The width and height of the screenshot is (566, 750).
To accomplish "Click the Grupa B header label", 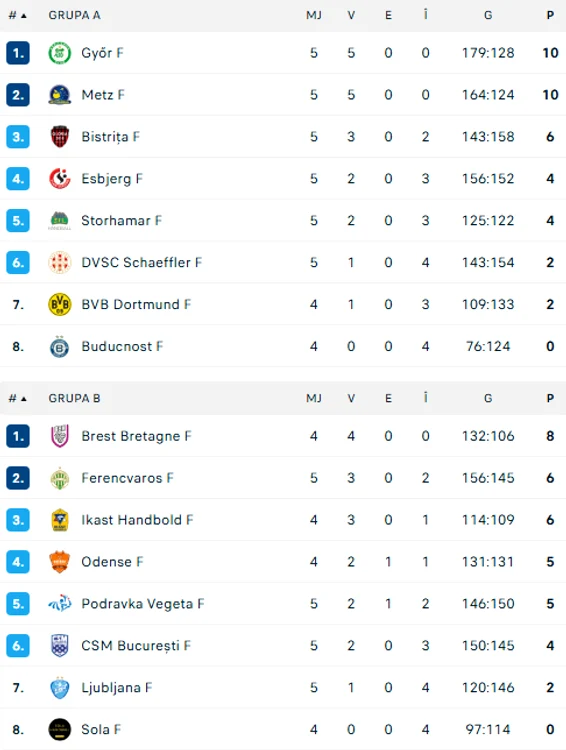I will click(74, 398).
